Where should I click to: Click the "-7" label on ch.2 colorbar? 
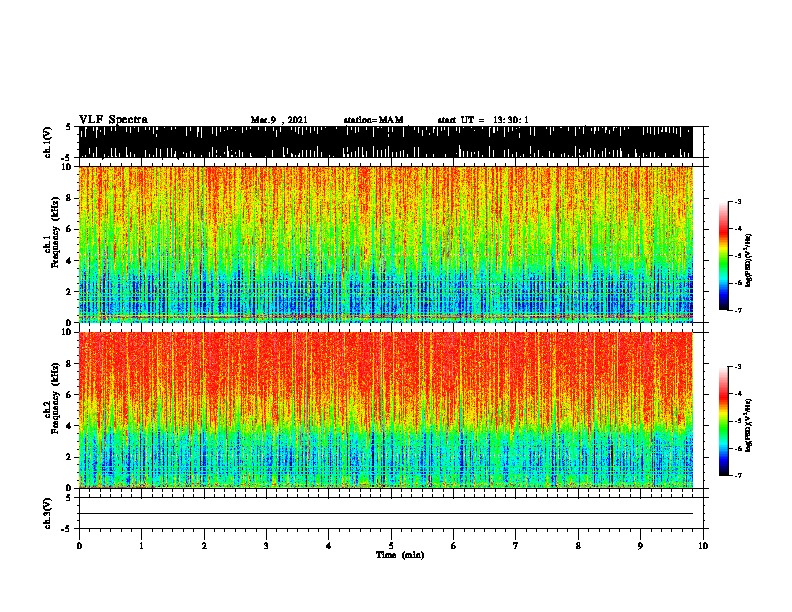pos(737,475)
